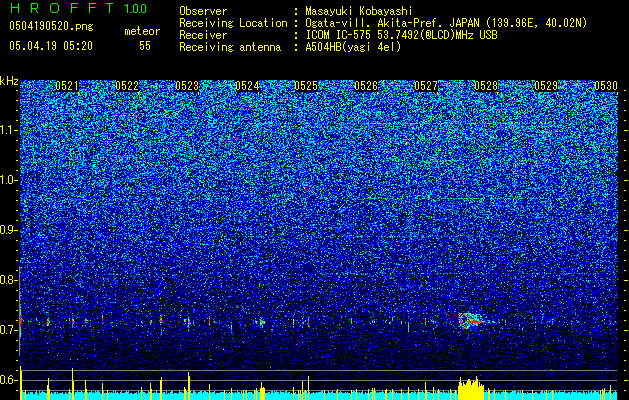This screenshot has height=400, width=629.
Task: Click the 'Receiving antenna' label
Action: pos(230,47)
